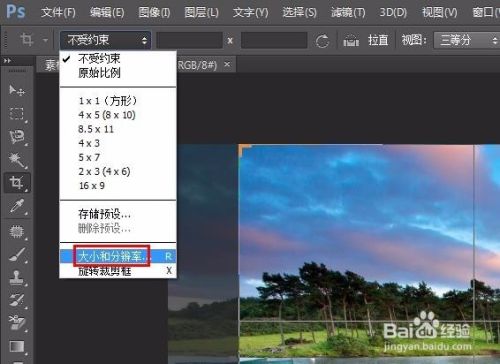Expand the toolbox double-arrow toggle
The image size is (500, 364).
click(x=7, y=61)
